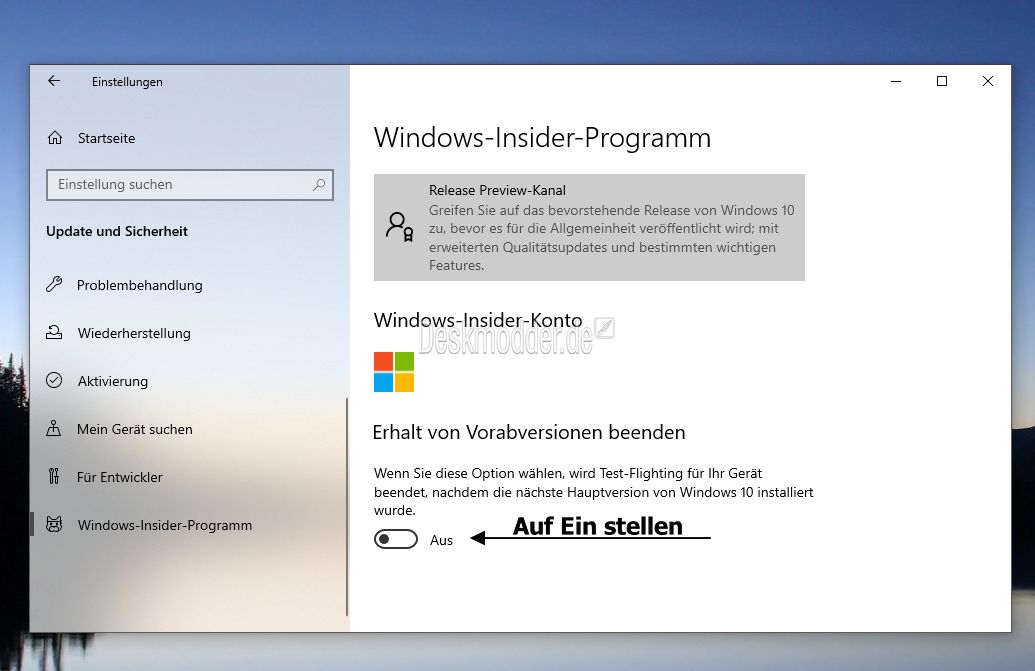This screenshot has width=1035, height=671.
Task: Click the back arrow in Einstellungen
Action: 54,81
